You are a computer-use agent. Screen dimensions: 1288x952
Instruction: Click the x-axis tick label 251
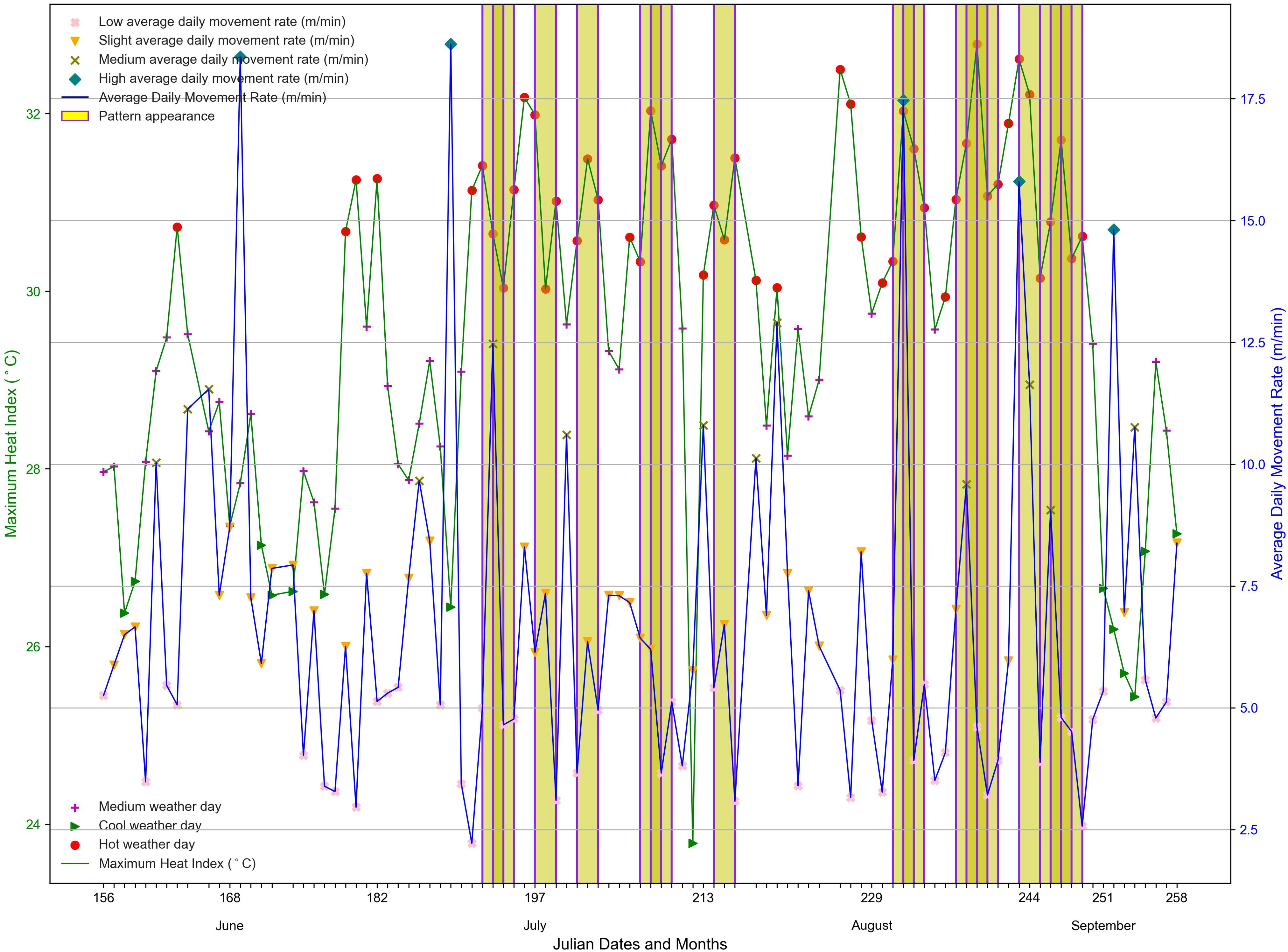1103,899
